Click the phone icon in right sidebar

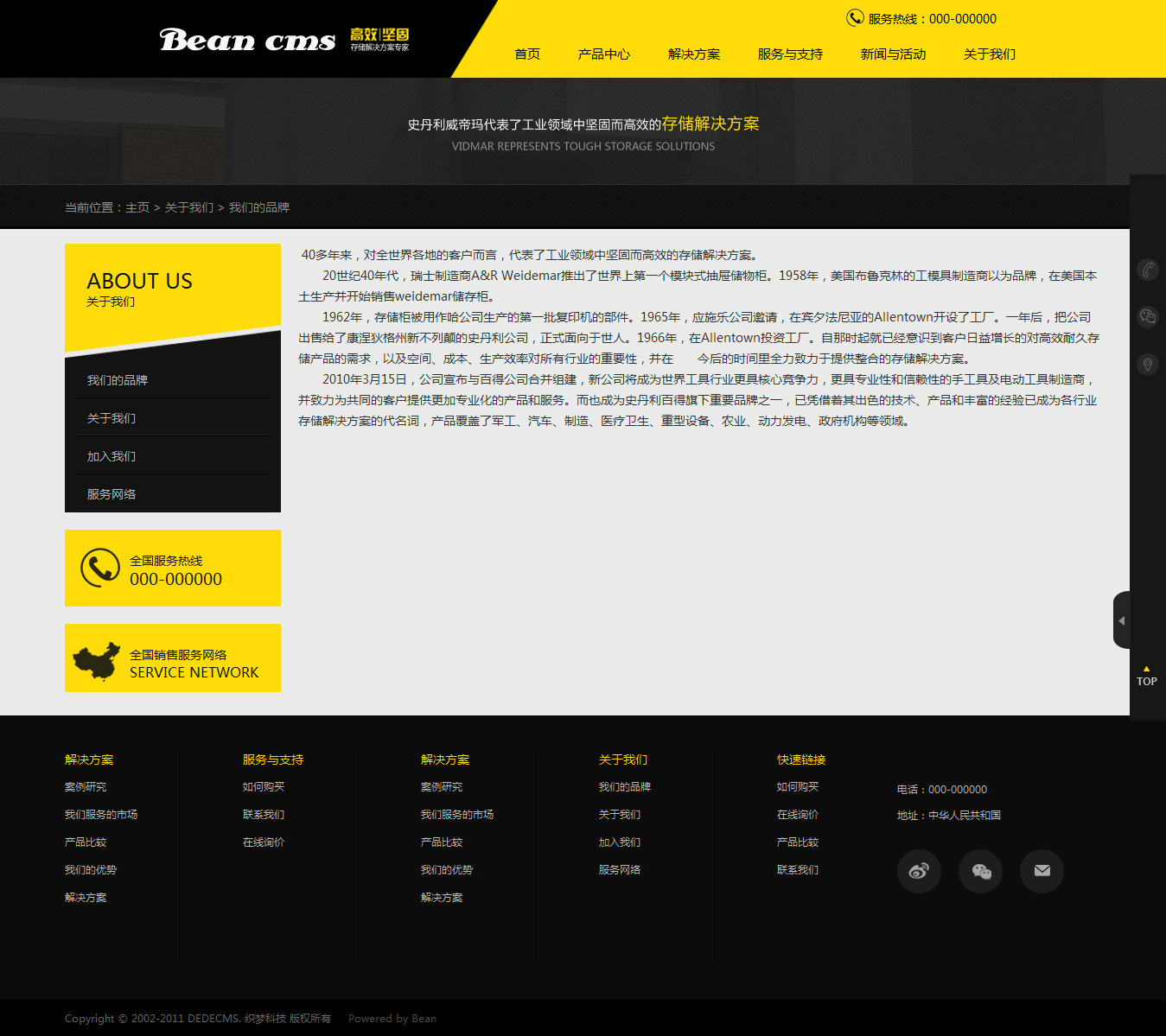click(x=1147, y=270)
